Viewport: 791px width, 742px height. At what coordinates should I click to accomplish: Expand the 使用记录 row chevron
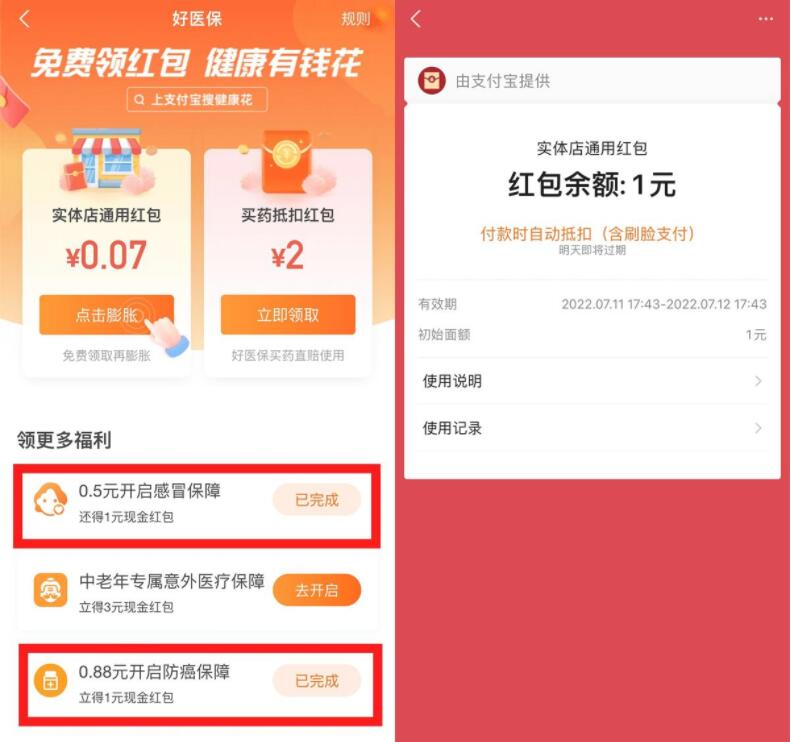click(758, 429)
